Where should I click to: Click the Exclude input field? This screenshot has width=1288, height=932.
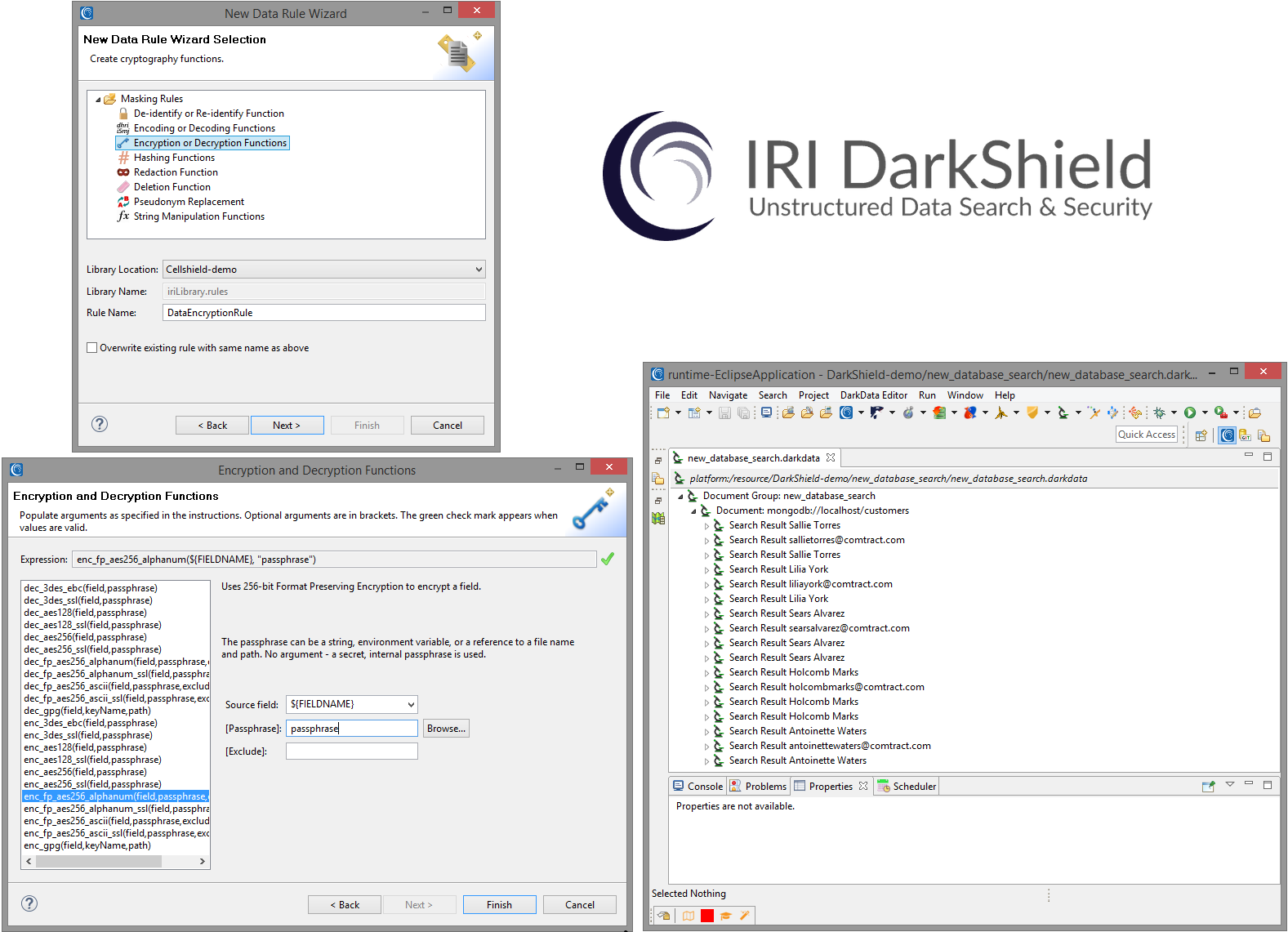pos(351,751)
